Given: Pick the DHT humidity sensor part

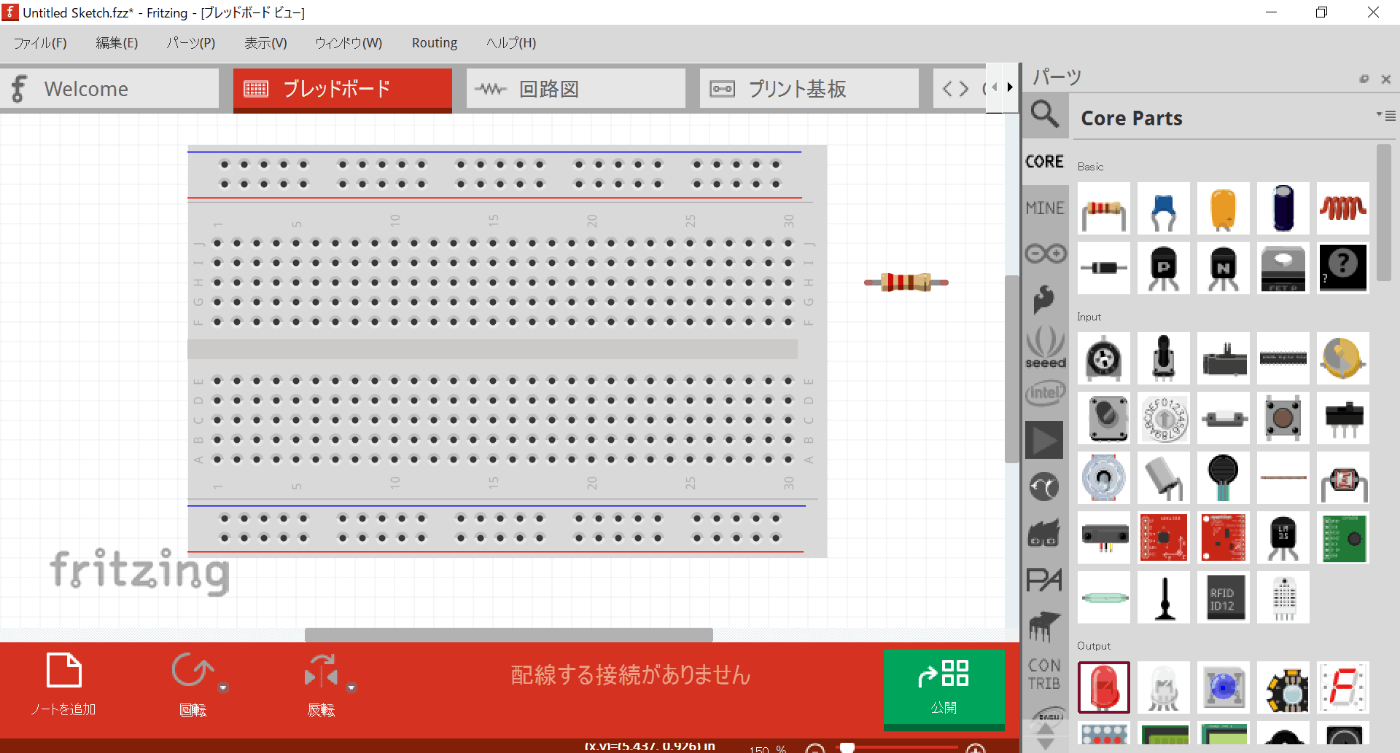Looking at the screenshot, I should [x=1283, y=597].
